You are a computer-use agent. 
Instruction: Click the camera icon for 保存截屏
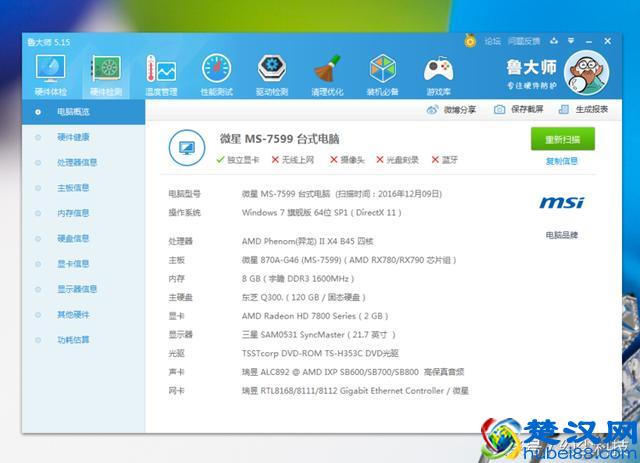499,109
